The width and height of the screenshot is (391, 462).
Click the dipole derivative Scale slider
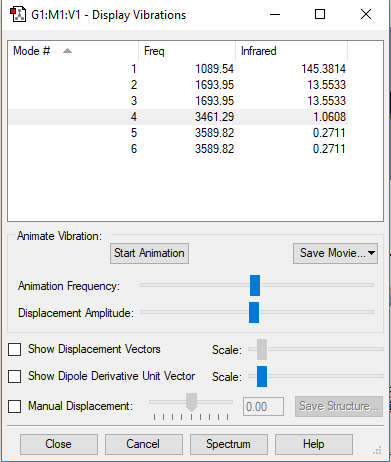click(x=262, y=376)
